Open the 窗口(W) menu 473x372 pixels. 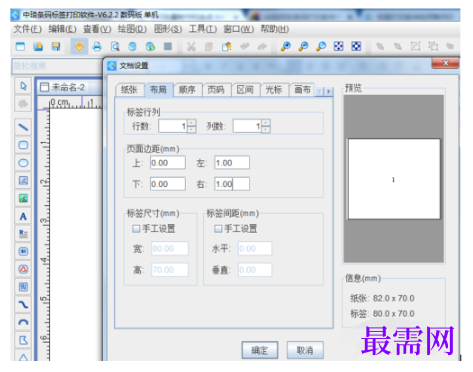click(x=238, y=29)
